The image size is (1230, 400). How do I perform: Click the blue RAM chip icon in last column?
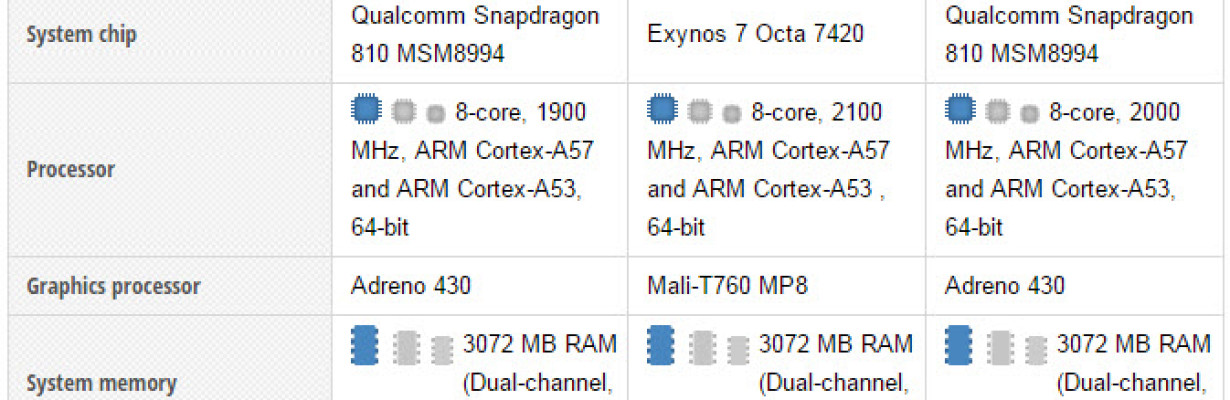tap(960, 344)
